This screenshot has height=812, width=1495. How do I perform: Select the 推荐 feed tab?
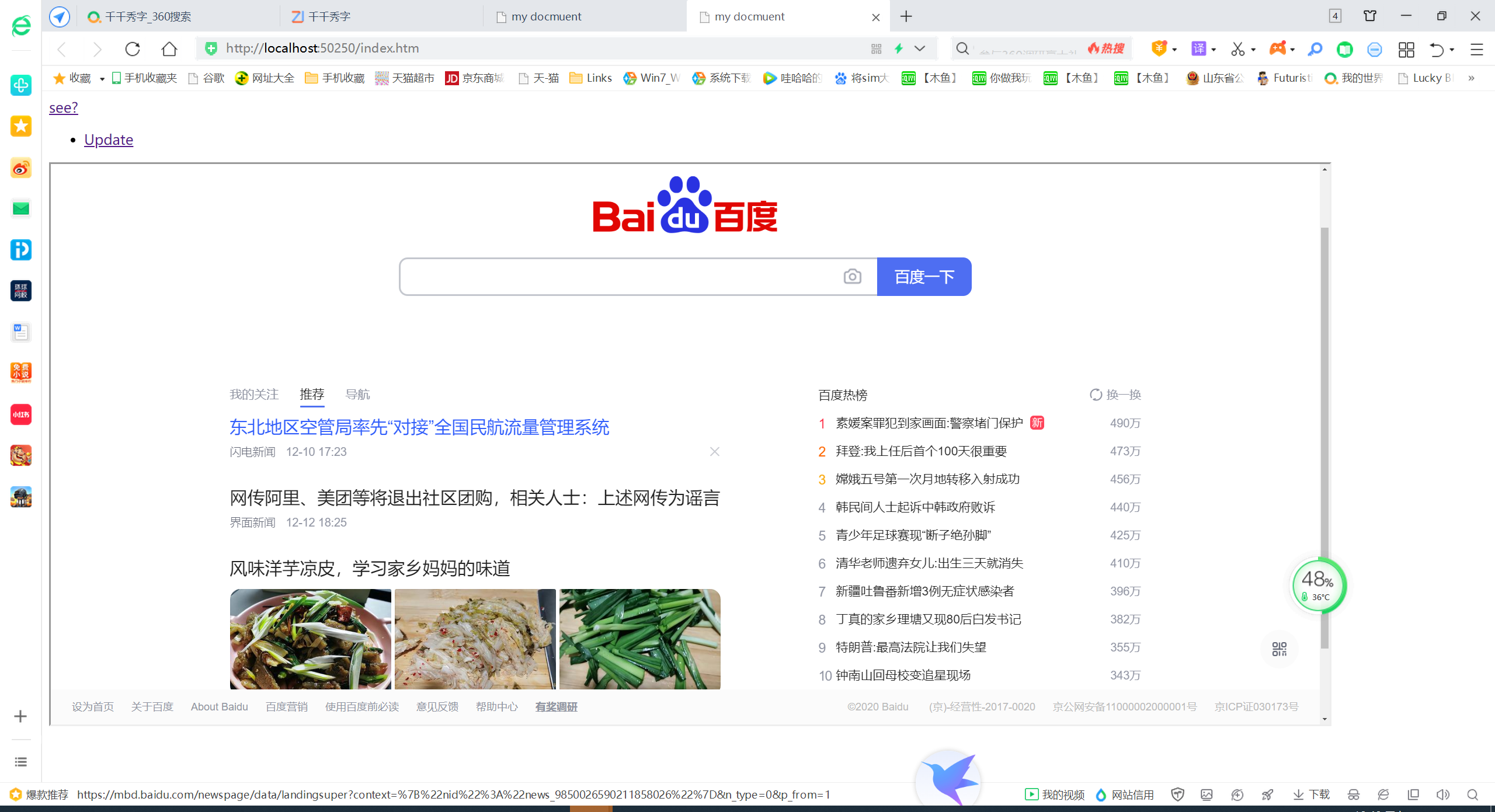click(x=312, y=395)
